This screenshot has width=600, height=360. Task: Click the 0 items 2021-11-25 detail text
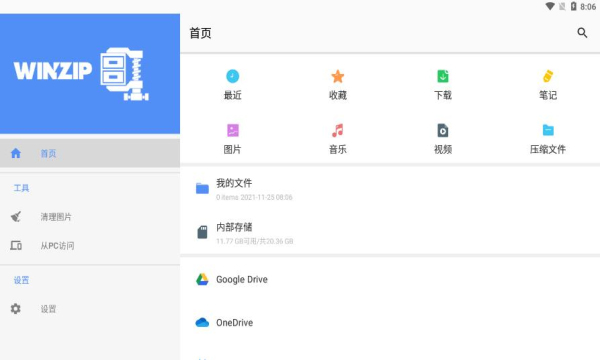tap(254, 197)
